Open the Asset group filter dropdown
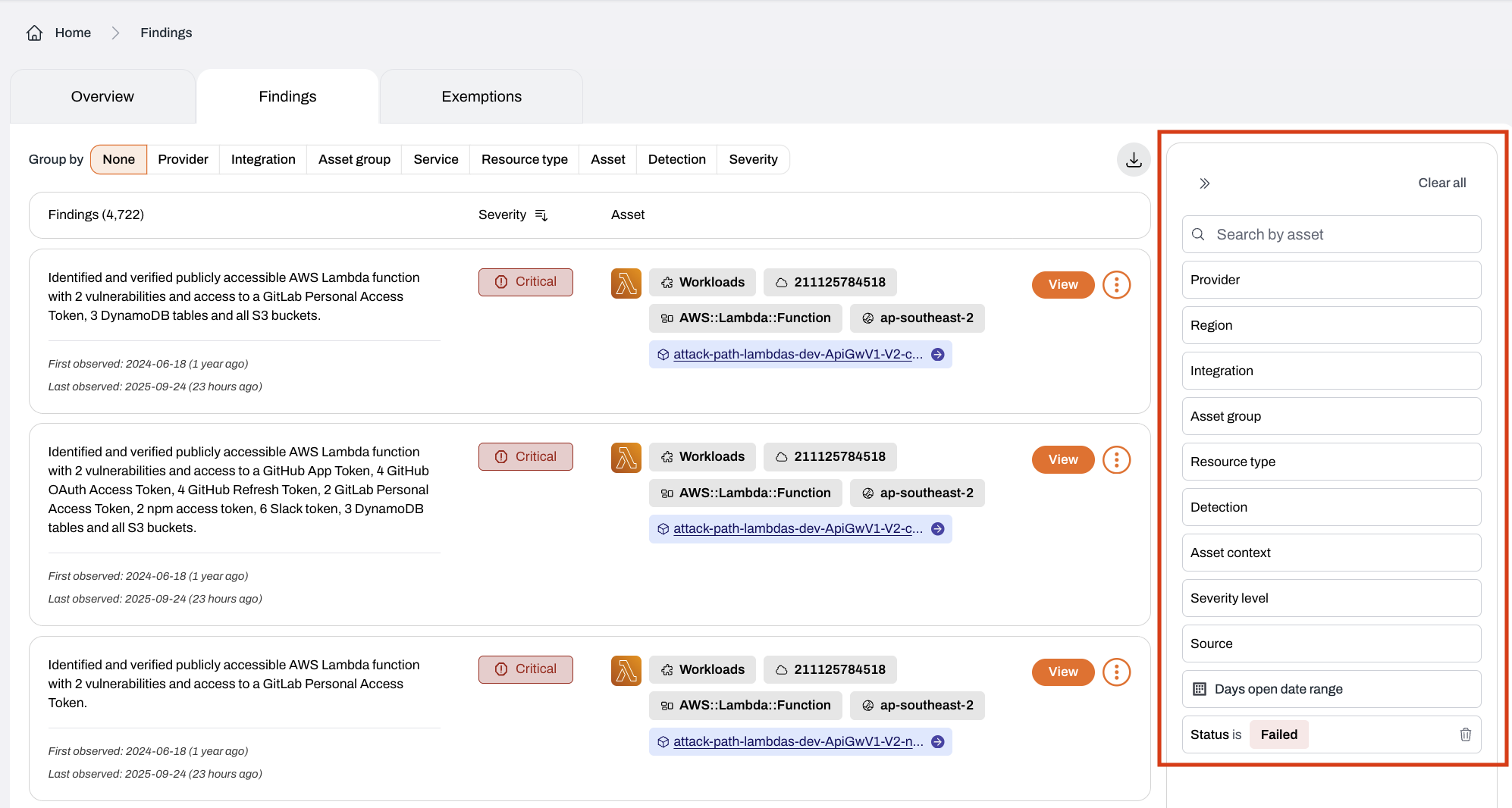This screenshot has height=808, width=1512. pos(1332,416)
